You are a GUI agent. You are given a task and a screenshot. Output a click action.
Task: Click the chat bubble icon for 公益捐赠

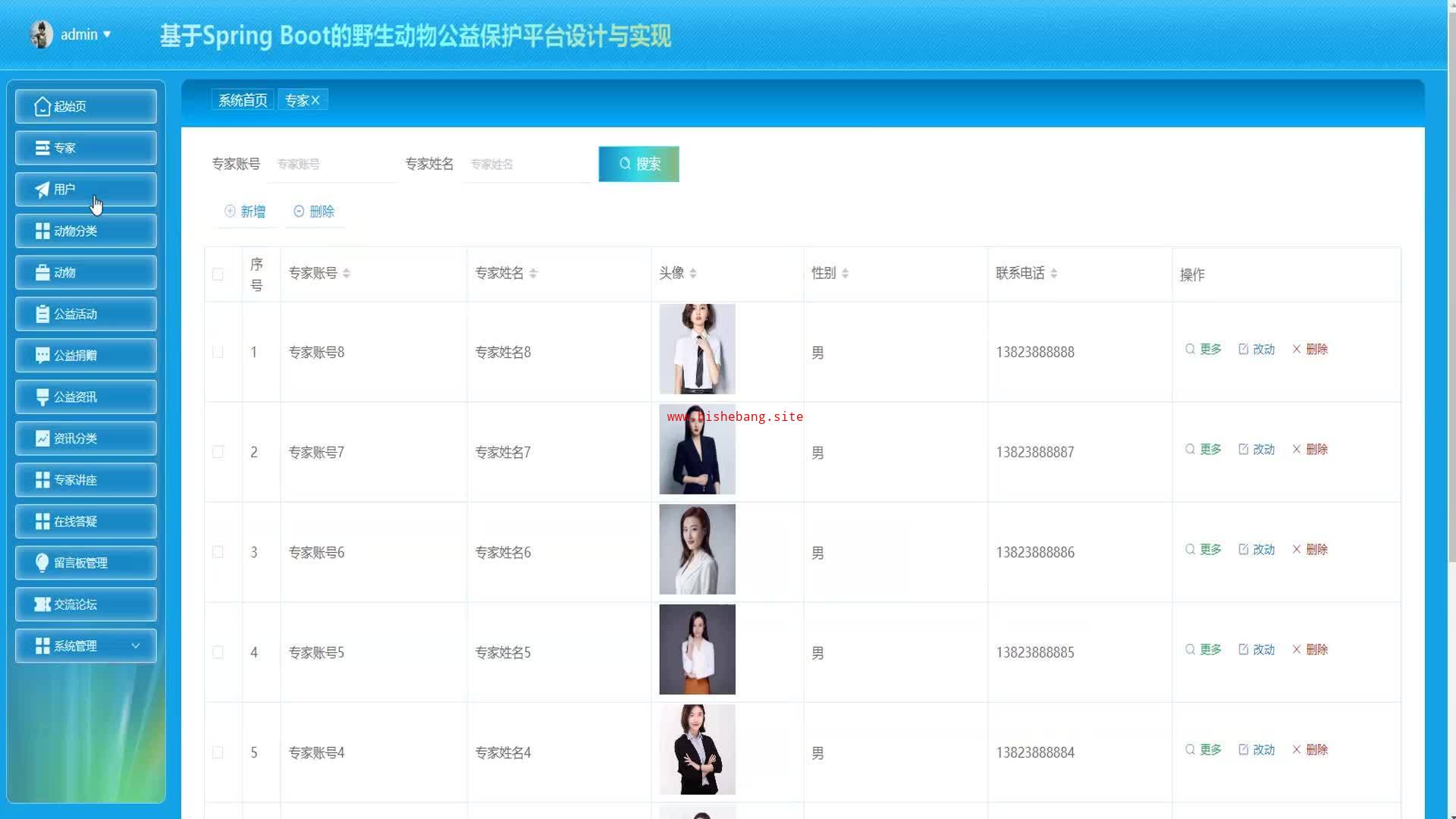[42, 356]
